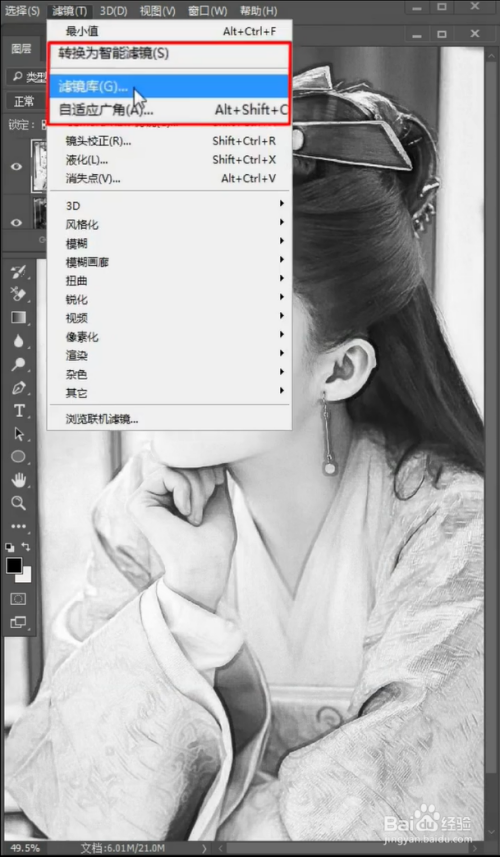Image resolution: width=500 pixels, height=857 pixels.
Task: Click the black foreground color swatch
Action: click(x=13, y=565)
